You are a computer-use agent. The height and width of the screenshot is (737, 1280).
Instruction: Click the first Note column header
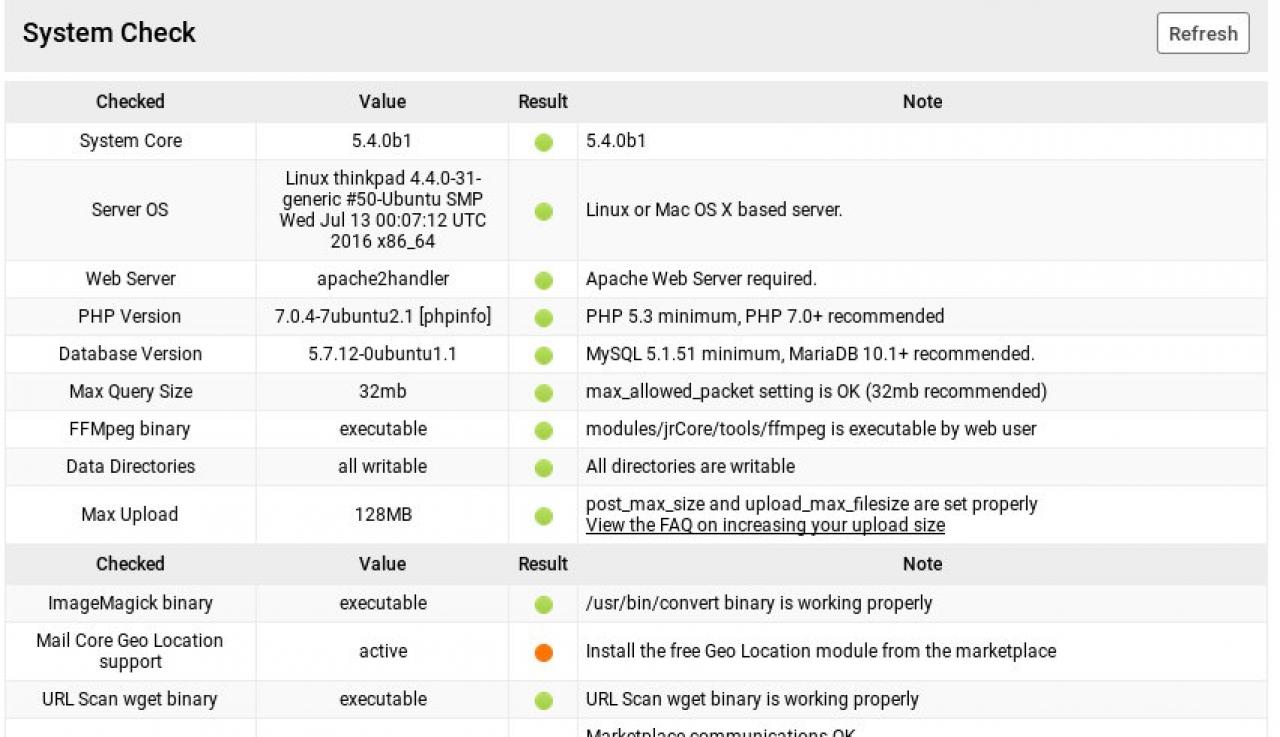point(922,101)
